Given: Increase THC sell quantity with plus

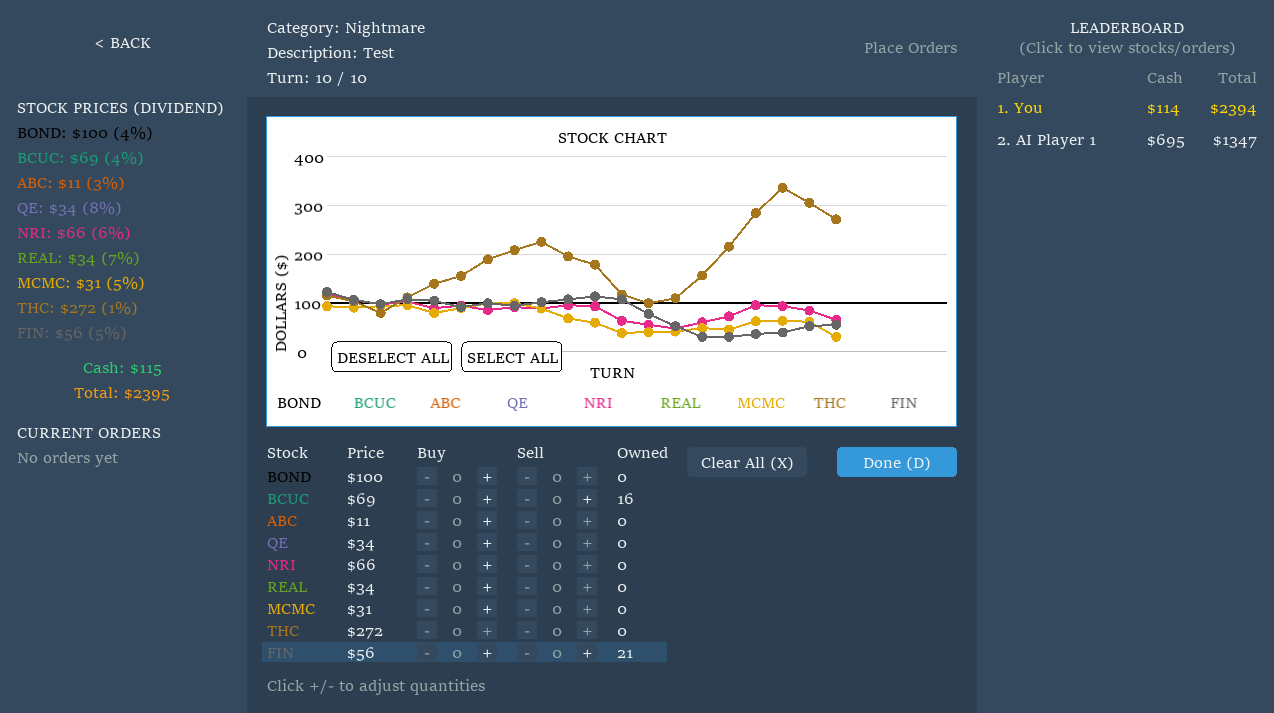Looking at the screenshot, I should pyautogui.click(x=587, y=631).
